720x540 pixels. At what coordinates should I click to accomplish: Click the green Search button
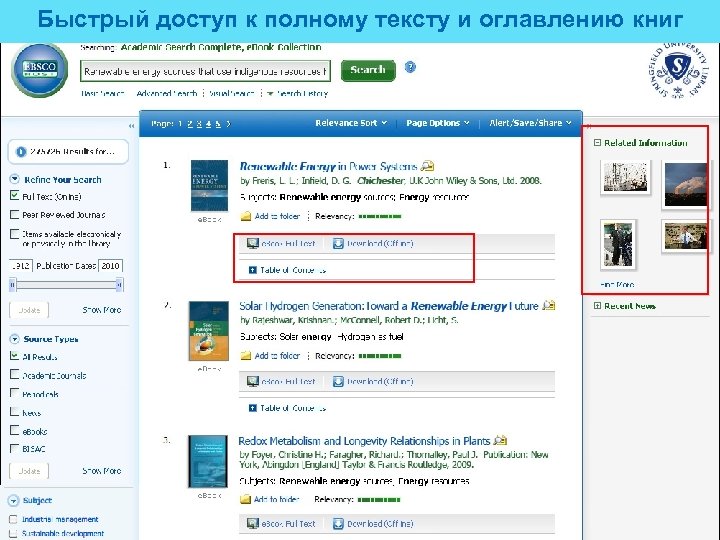[x=368, y=71]
